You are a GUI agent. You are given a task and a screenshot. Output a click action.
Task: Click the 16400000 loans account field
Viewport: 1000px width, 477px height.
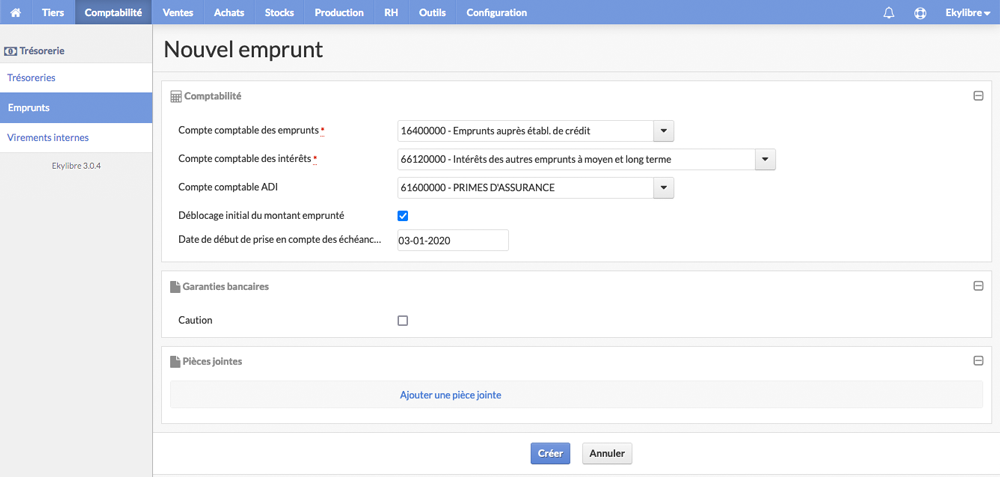point(526,131)
